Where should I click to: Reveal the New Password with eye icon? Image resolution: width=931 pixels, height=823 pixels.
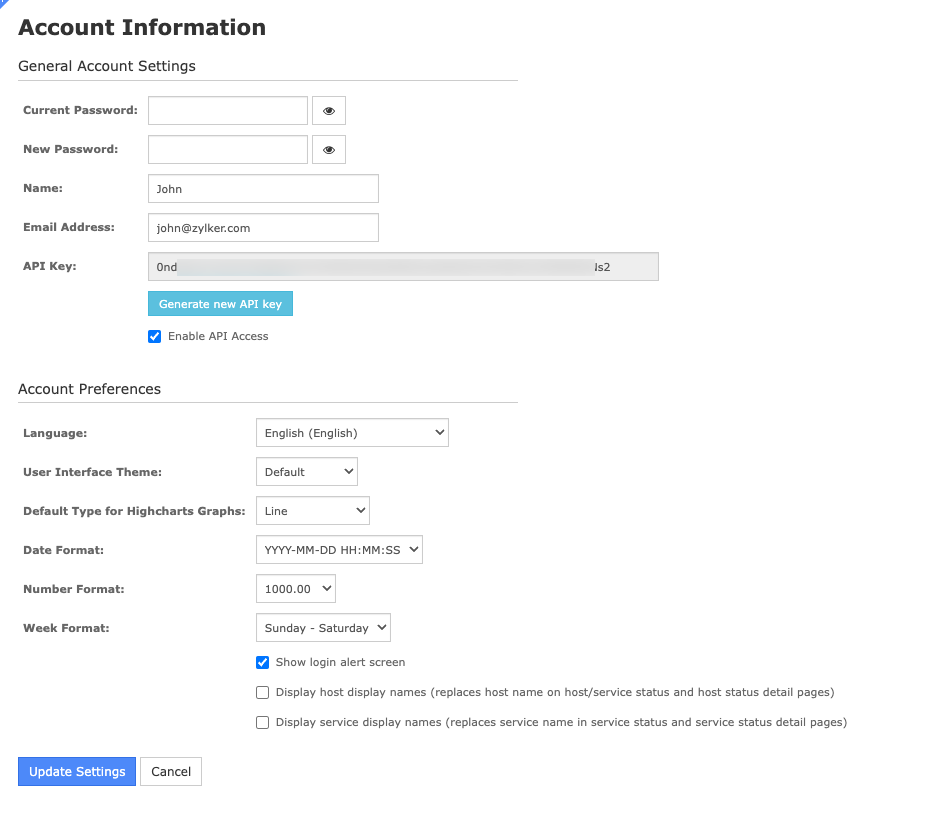tap(329, 150)
